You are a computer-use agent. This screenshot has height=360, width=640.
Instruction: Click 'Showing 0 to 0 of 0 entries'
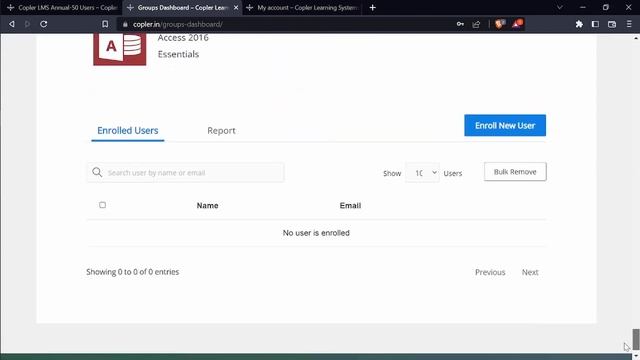(x=133, y=272)
